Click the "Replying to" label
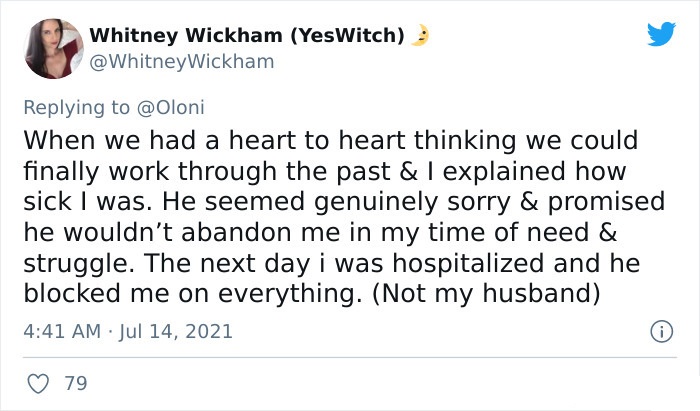Image resolution: width=700 pixels, height=411 pixels. click(x=77, y=108)
